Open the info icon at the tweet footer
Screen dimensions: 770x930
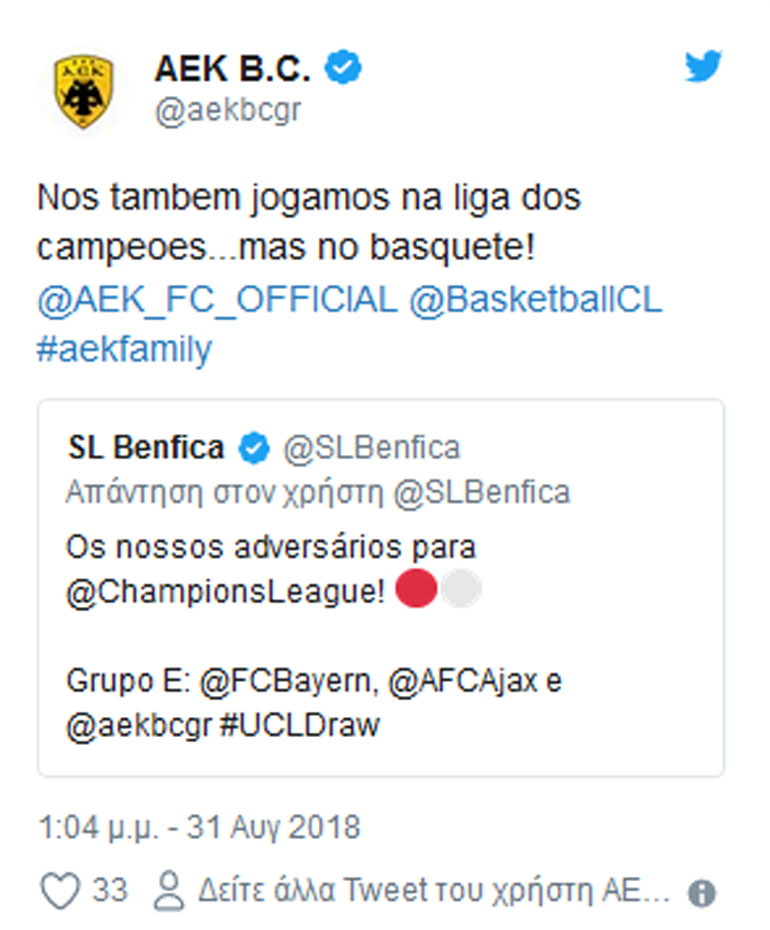click(x=702, y=893)
